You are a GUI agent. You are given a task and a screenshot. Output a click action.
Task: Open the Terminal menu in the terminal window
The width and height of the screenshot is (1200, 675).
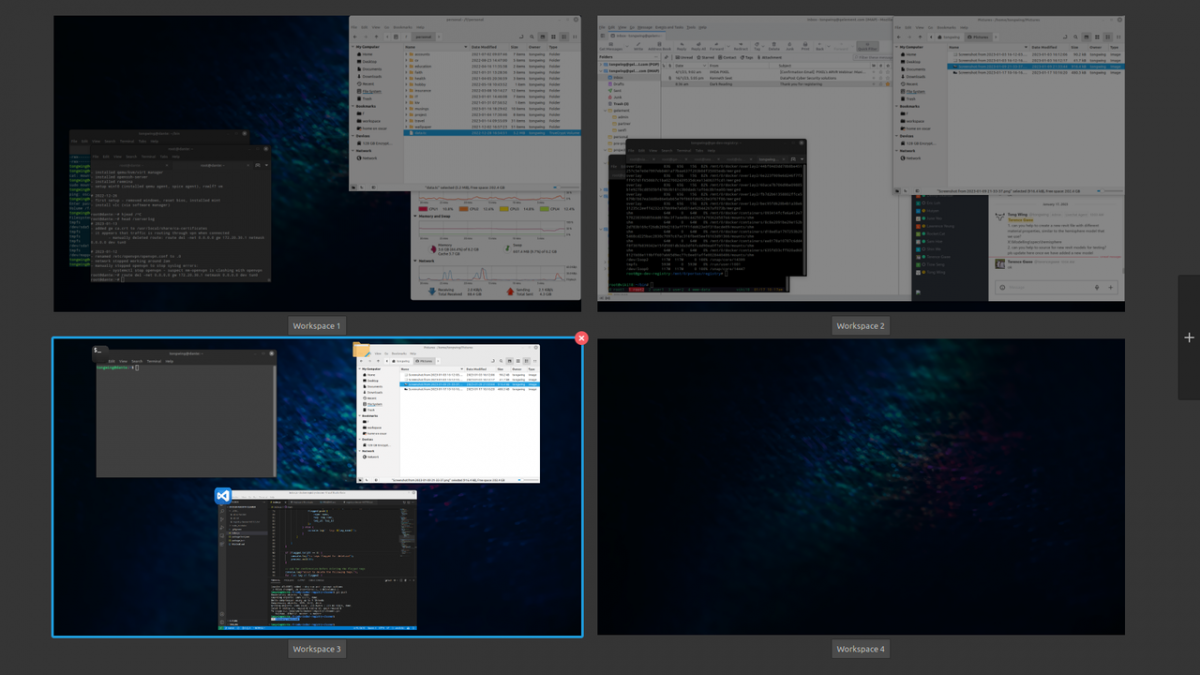click(x=154, y=361)
